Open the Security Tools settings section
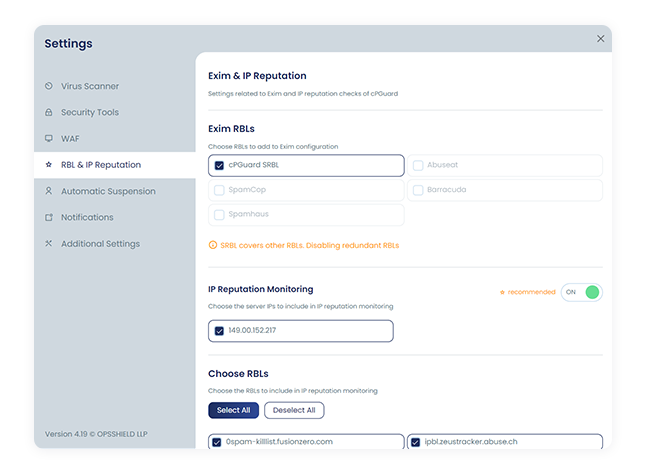The image size is (646, 473). 115,112
